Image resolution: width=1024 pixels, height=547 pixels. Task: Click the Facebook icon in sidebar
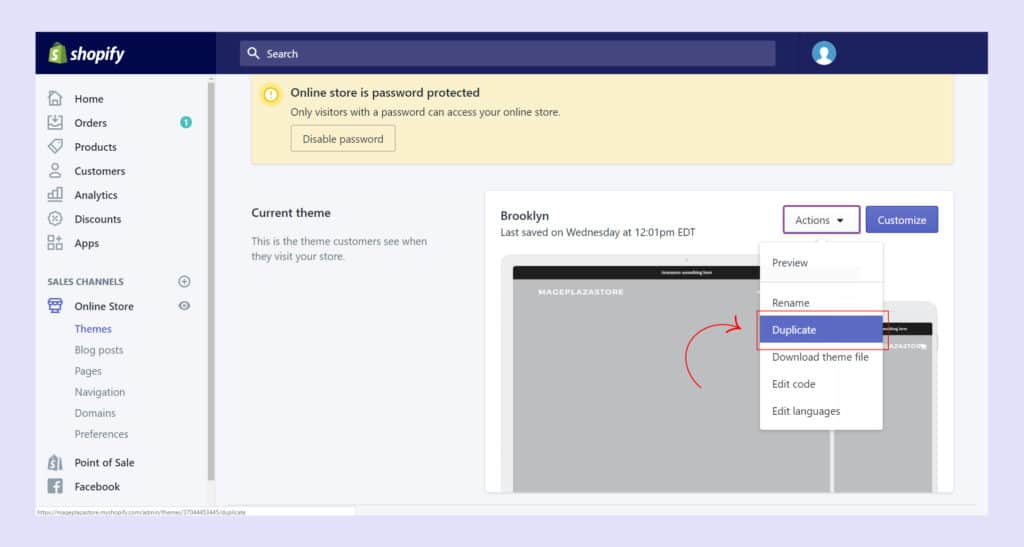(x=55, y=486)
